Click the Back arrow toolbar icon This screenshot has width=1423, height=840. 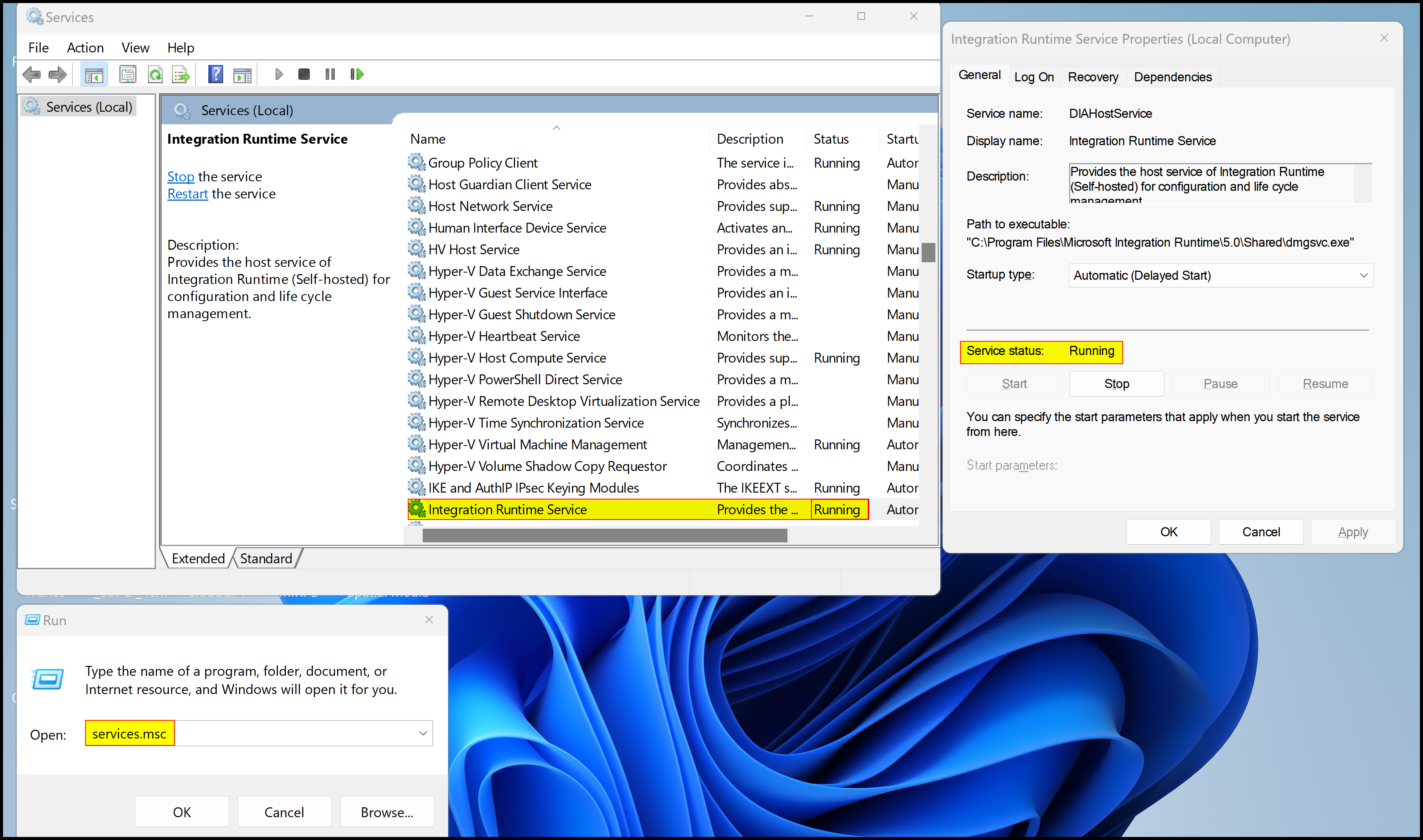pos(31,74)
